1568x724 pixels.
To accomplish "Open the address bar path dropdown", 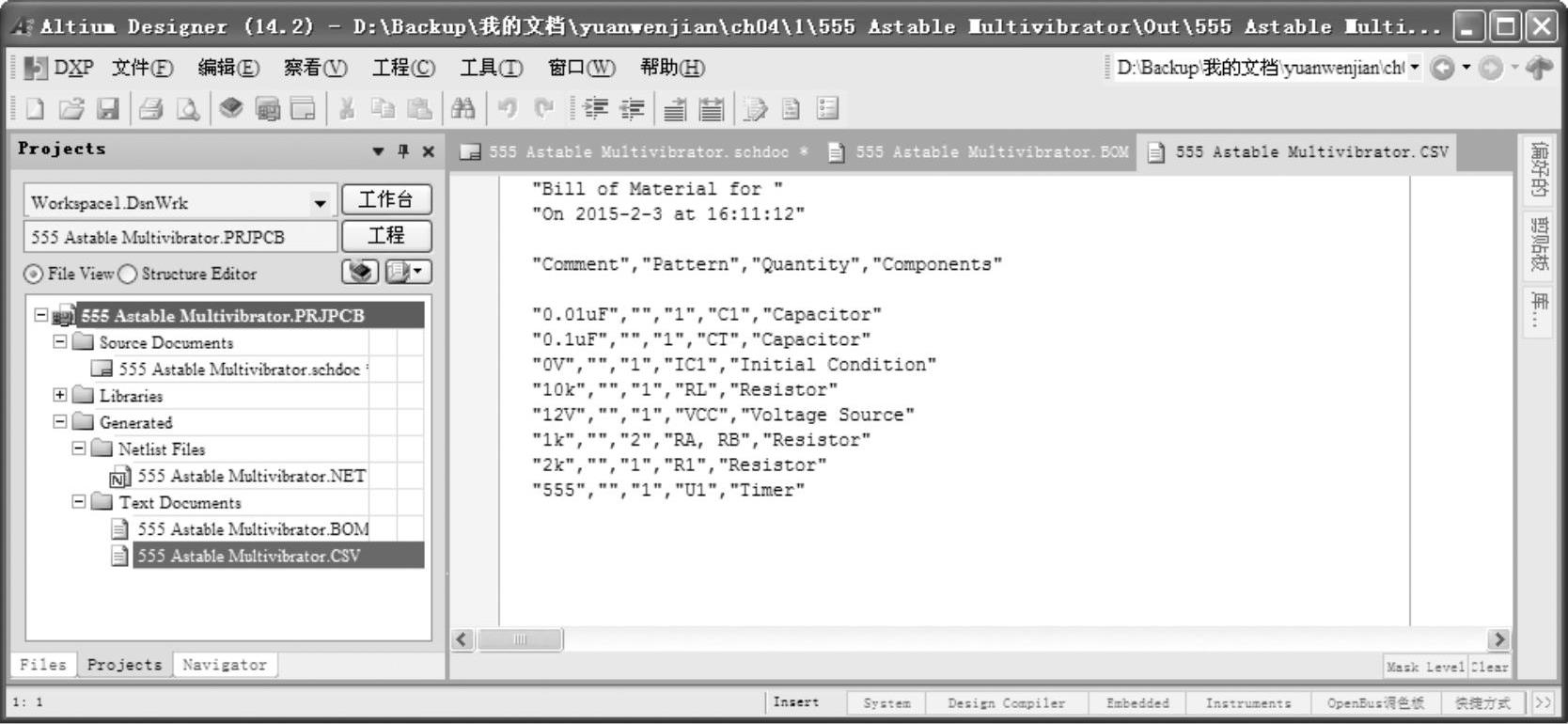I will click(1414, 68).
